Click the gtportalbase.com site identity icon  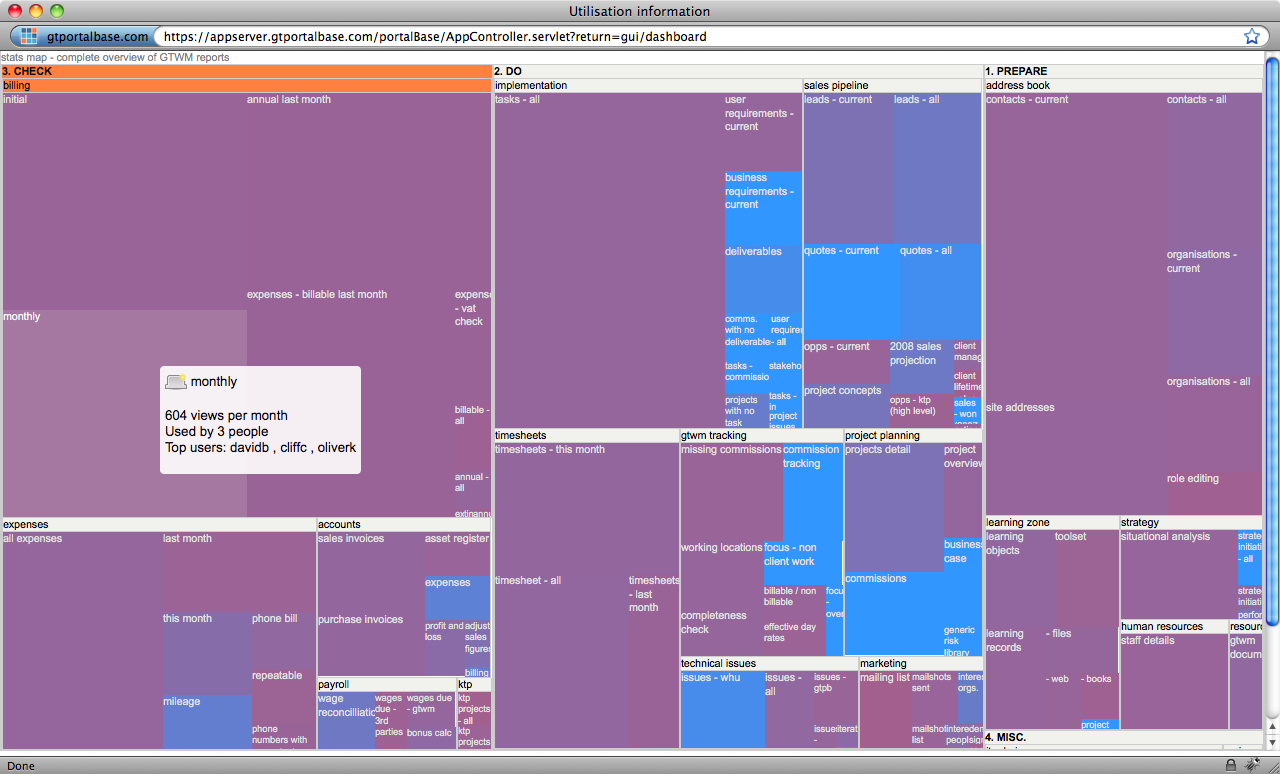click(x=29, y=37)
